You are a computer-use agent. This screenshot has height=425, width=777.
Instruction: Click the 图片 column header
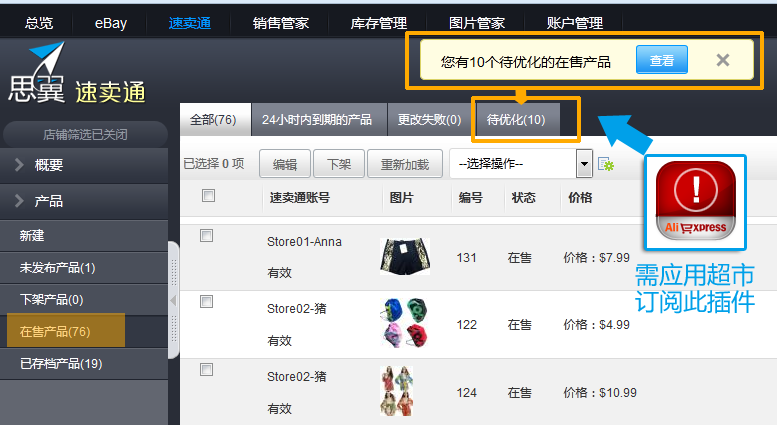pyautogui.click(x=401, y=198)
